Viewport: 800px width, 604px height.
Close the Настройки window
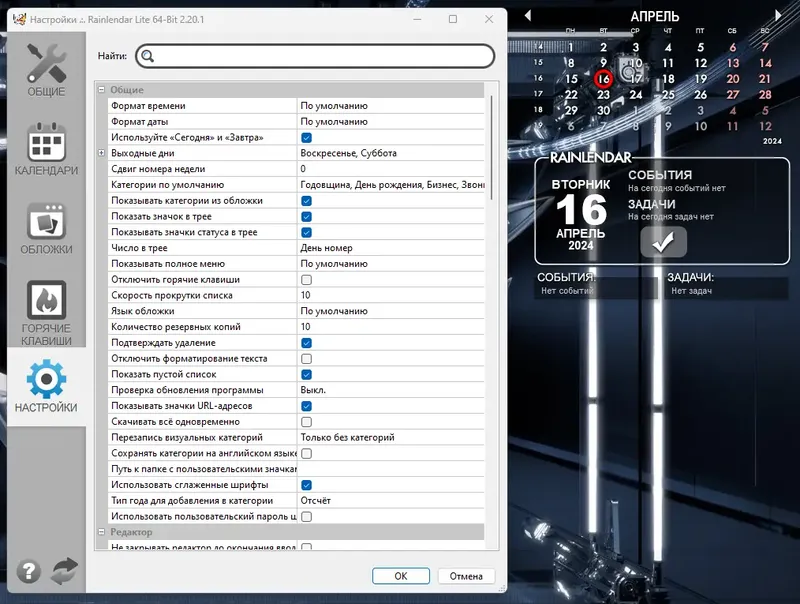(x=489, y=19)
